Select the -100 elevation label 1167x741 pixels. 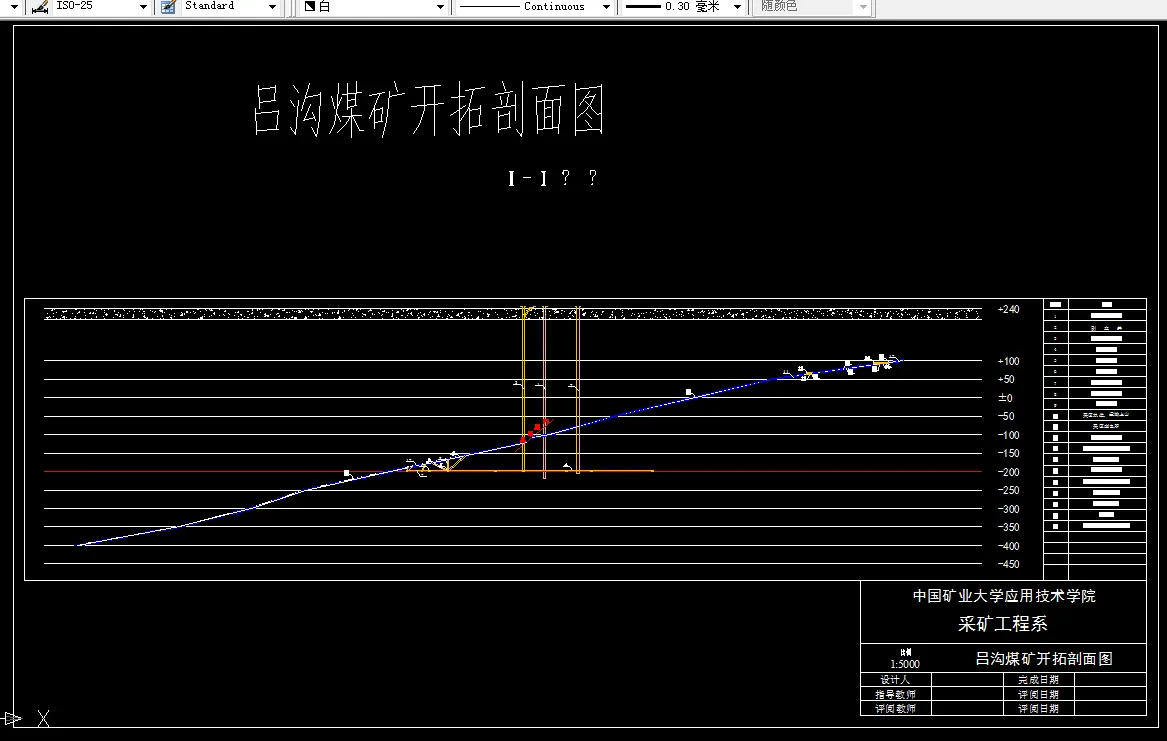pyautogui.click(x=1008, y=435)
